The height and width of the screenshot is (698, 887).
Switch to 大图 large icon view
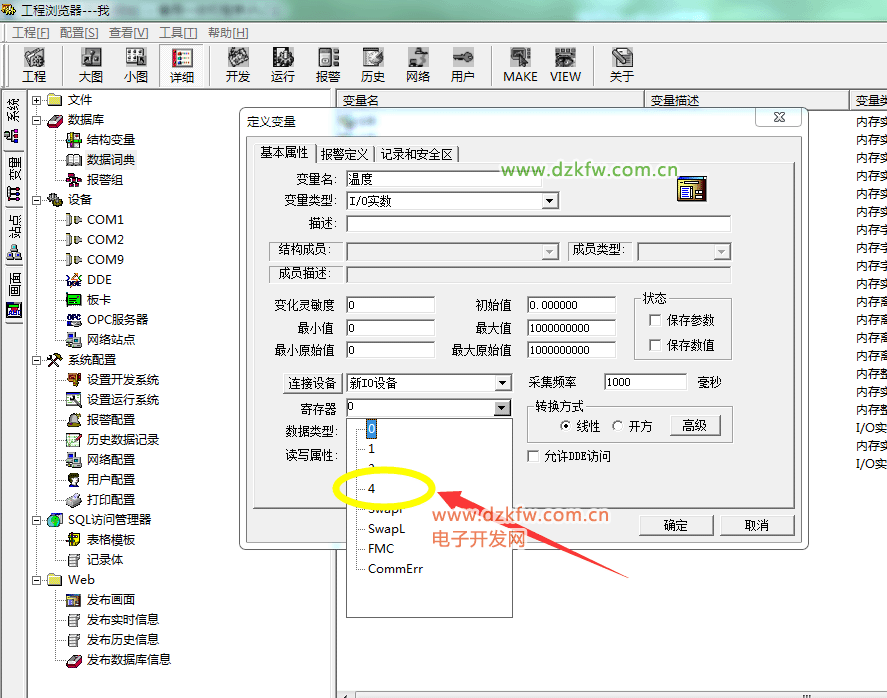91,65
